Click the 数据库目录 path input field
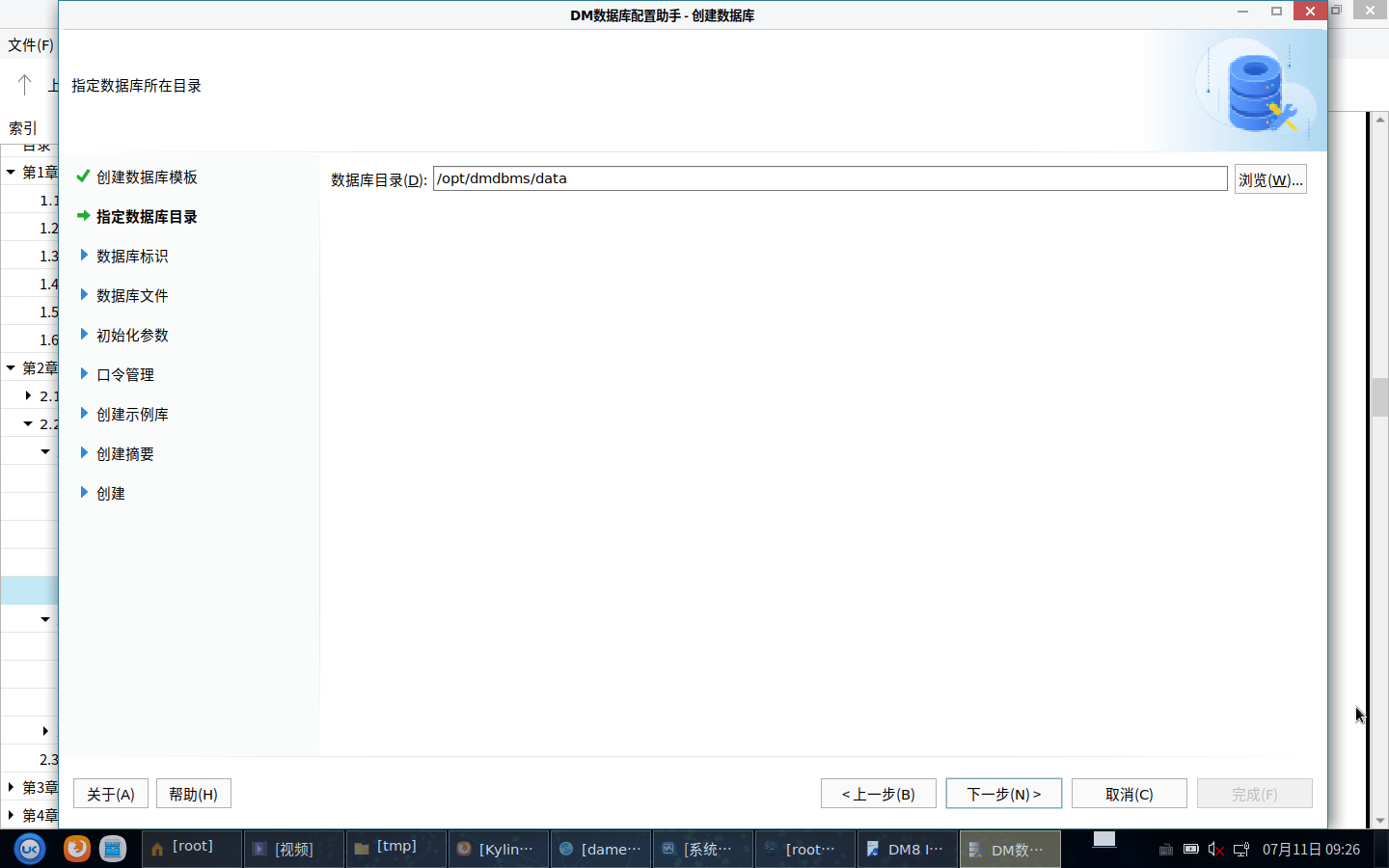 click(x=830, y=178)
